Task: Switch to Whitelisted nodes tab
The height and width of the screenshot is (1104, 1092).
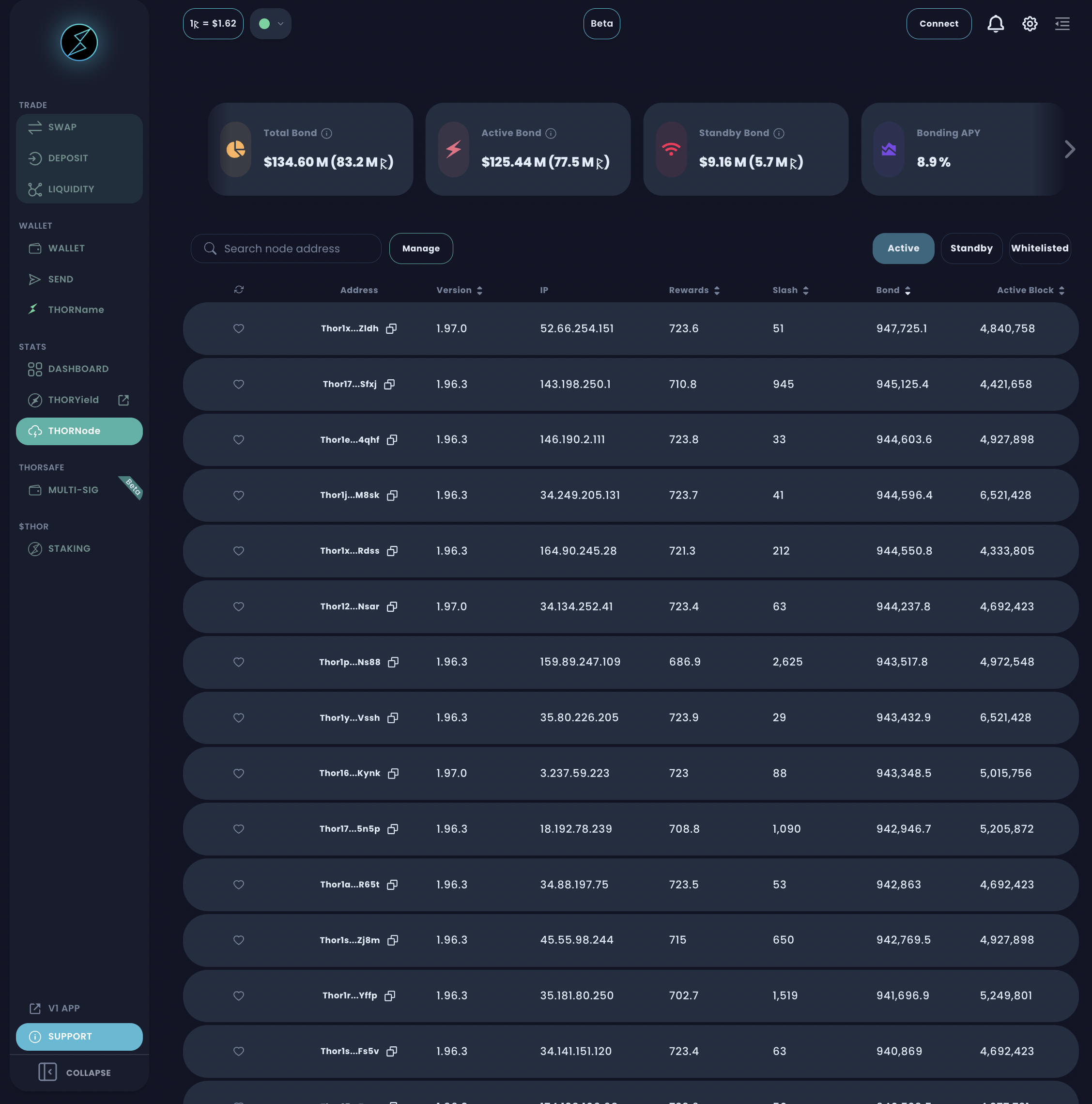Action: 1039,249
